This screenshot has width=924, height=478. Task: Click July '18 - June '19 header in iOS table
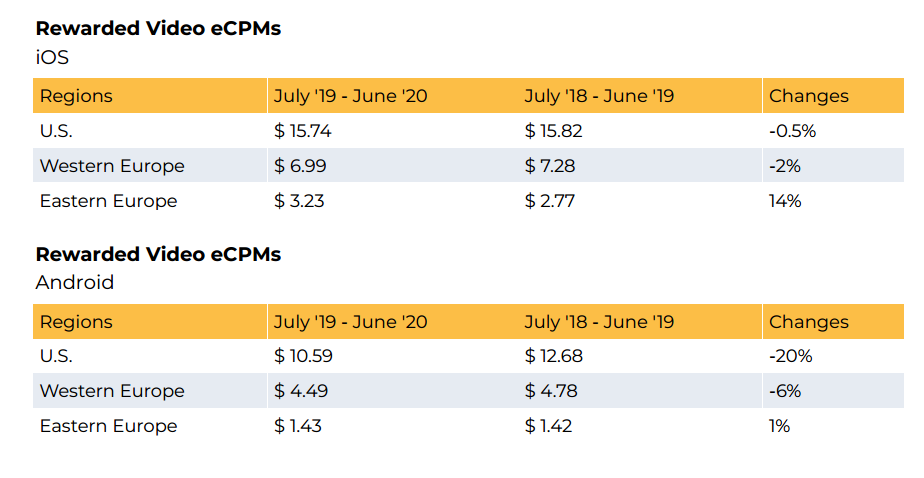tap(599, 97)
